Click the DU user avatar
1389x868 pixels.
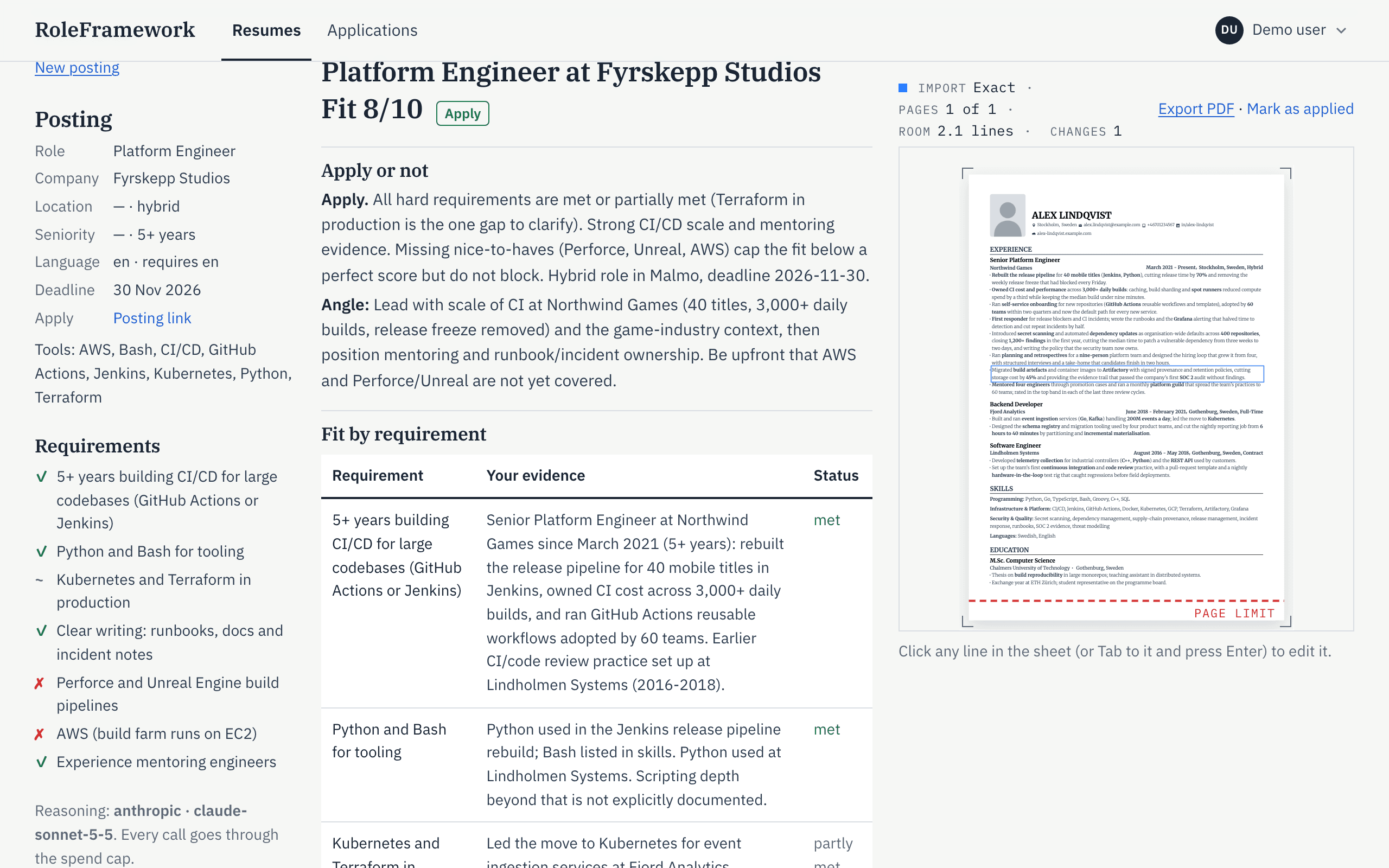(x=1229, y=30)
